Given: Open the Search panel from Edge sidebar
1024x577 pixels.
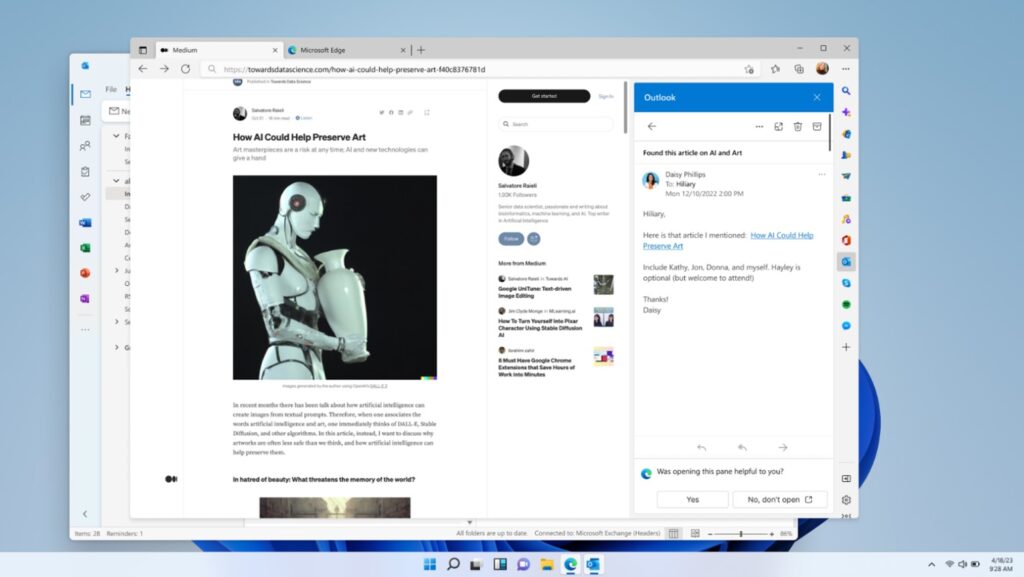Looking at the screenshot, I should 847,90.
